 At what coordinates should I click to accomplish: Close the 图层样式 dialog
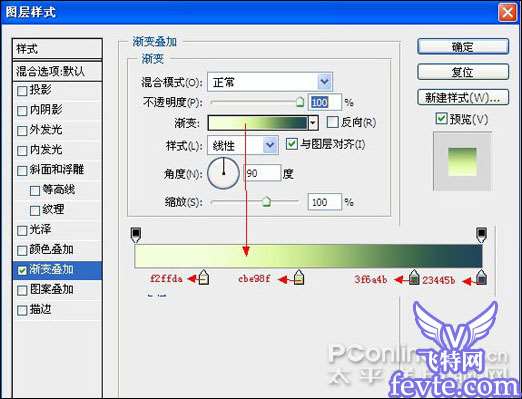pyautogui.click(x=508, y=13)
